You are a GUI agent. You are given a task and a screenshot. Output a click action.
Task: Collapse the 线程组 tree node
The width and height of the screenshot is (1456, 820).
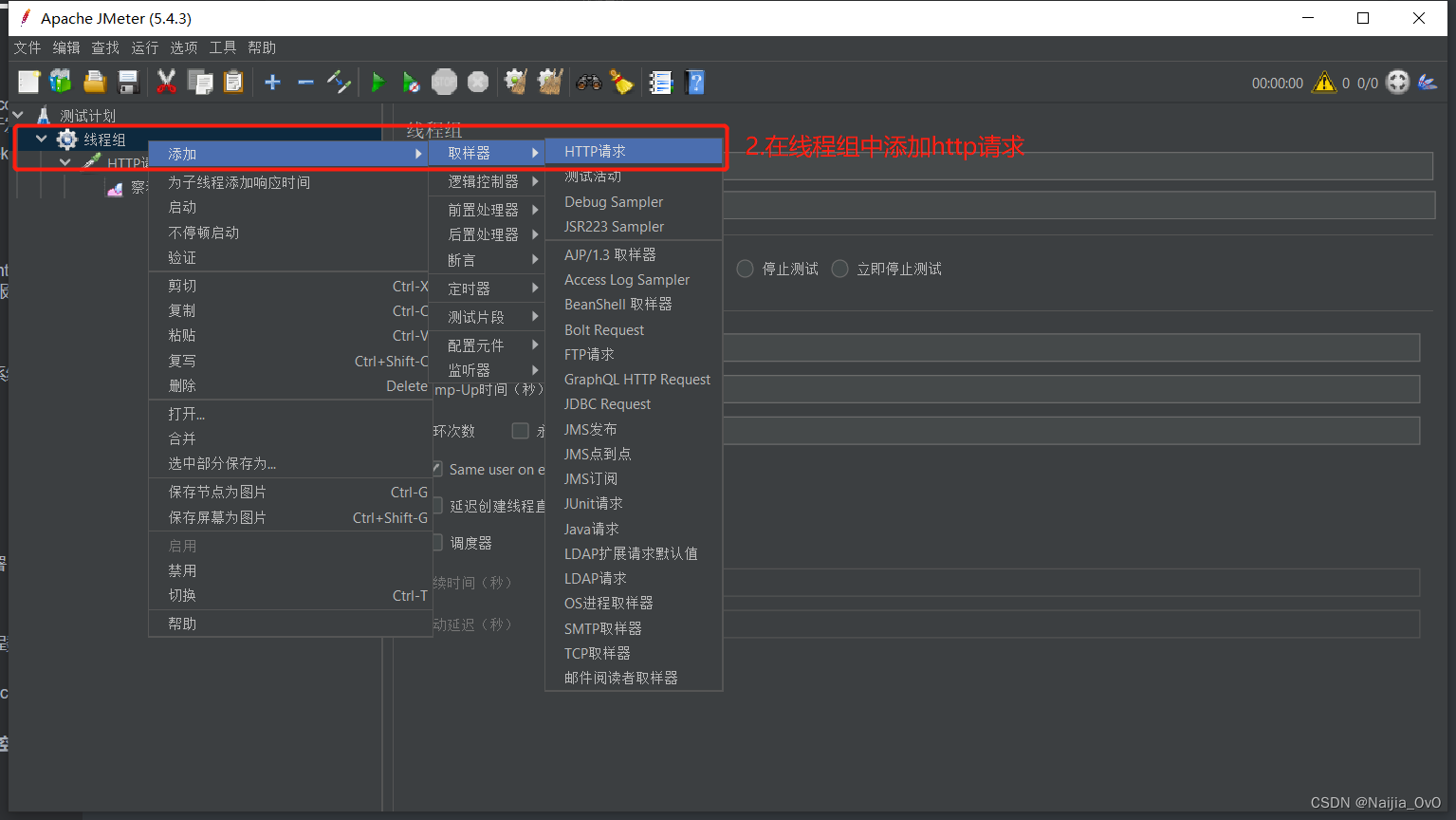click(x=41, y=140)
